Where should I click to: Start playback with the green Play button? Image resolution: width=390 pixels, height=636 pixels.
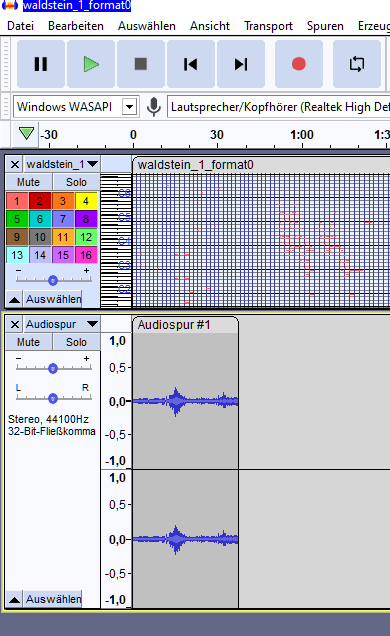pyautogui.click(x=91, y=64)
